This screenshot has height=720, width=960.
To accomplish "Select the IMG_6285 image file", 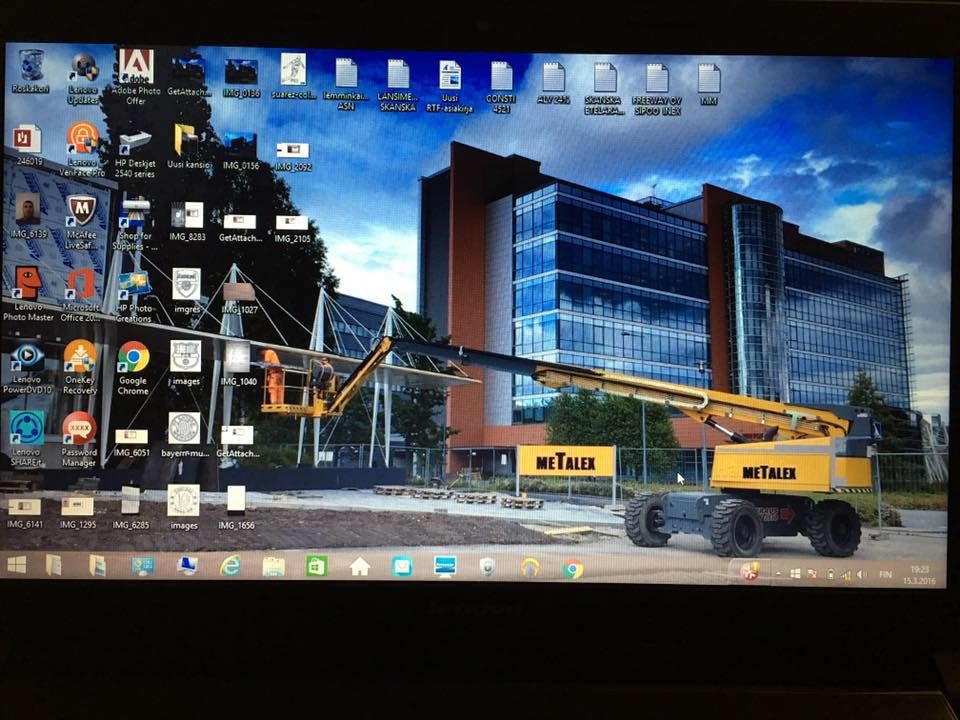I will (x=130, y=508).
